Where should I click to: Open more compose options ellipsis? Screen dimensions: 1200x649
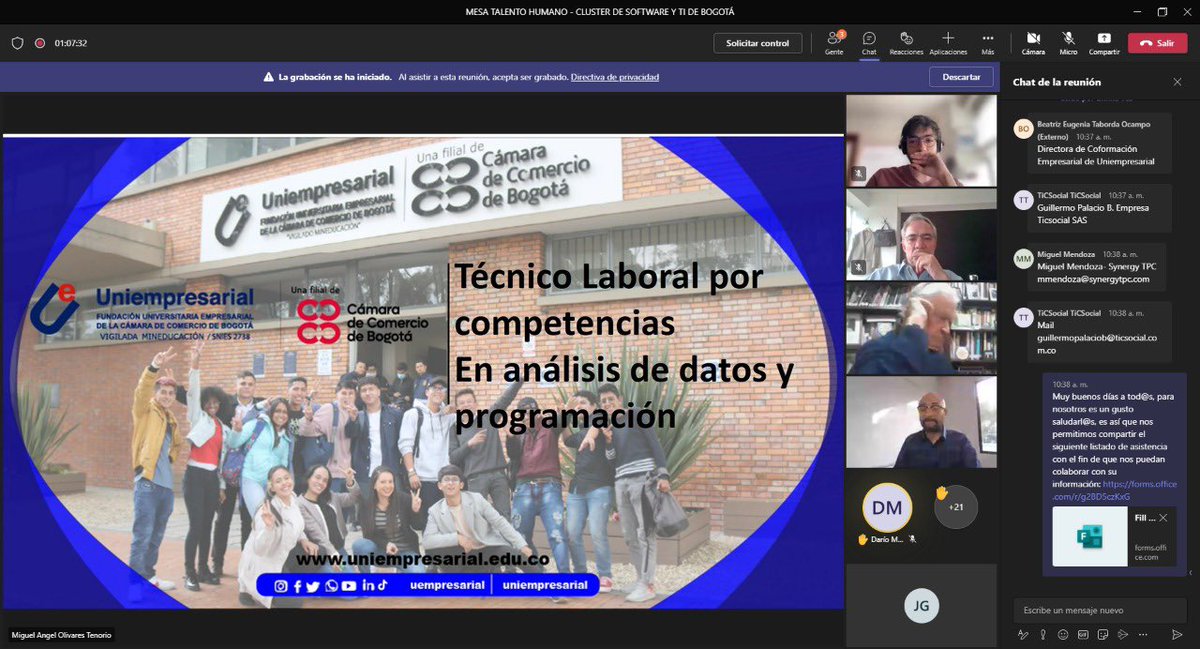(x=1141, y=635)
